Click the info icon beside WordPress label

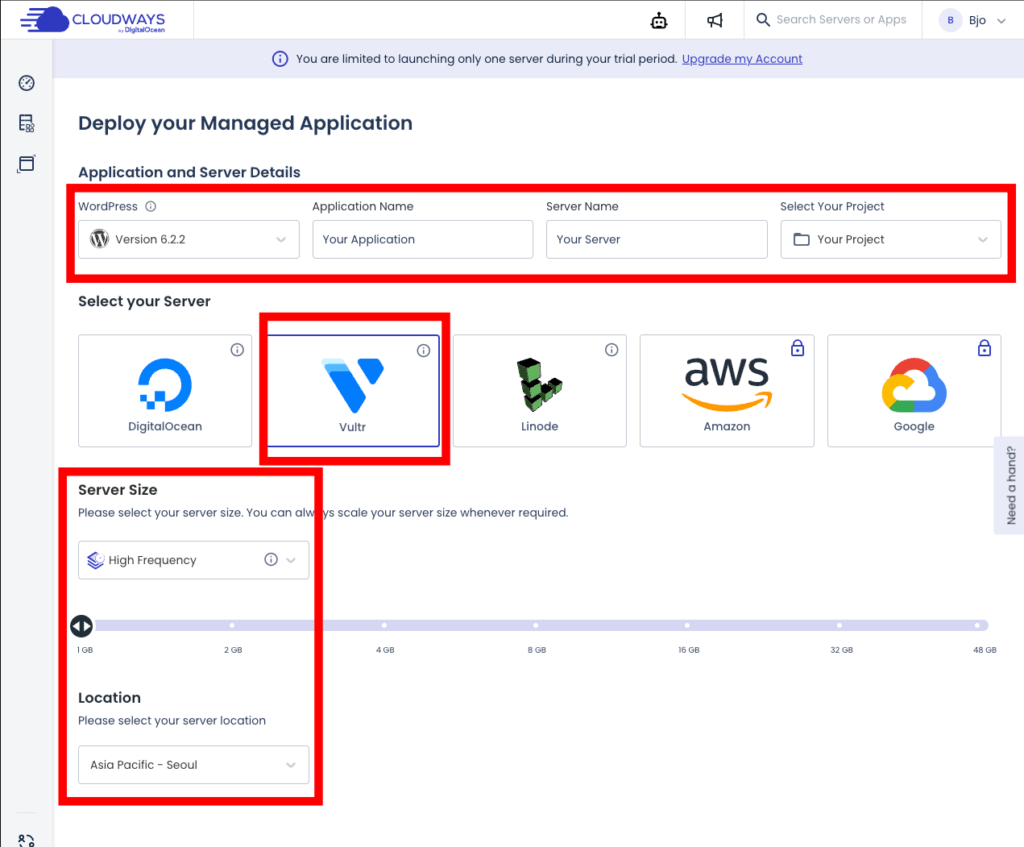click(151, 206)
